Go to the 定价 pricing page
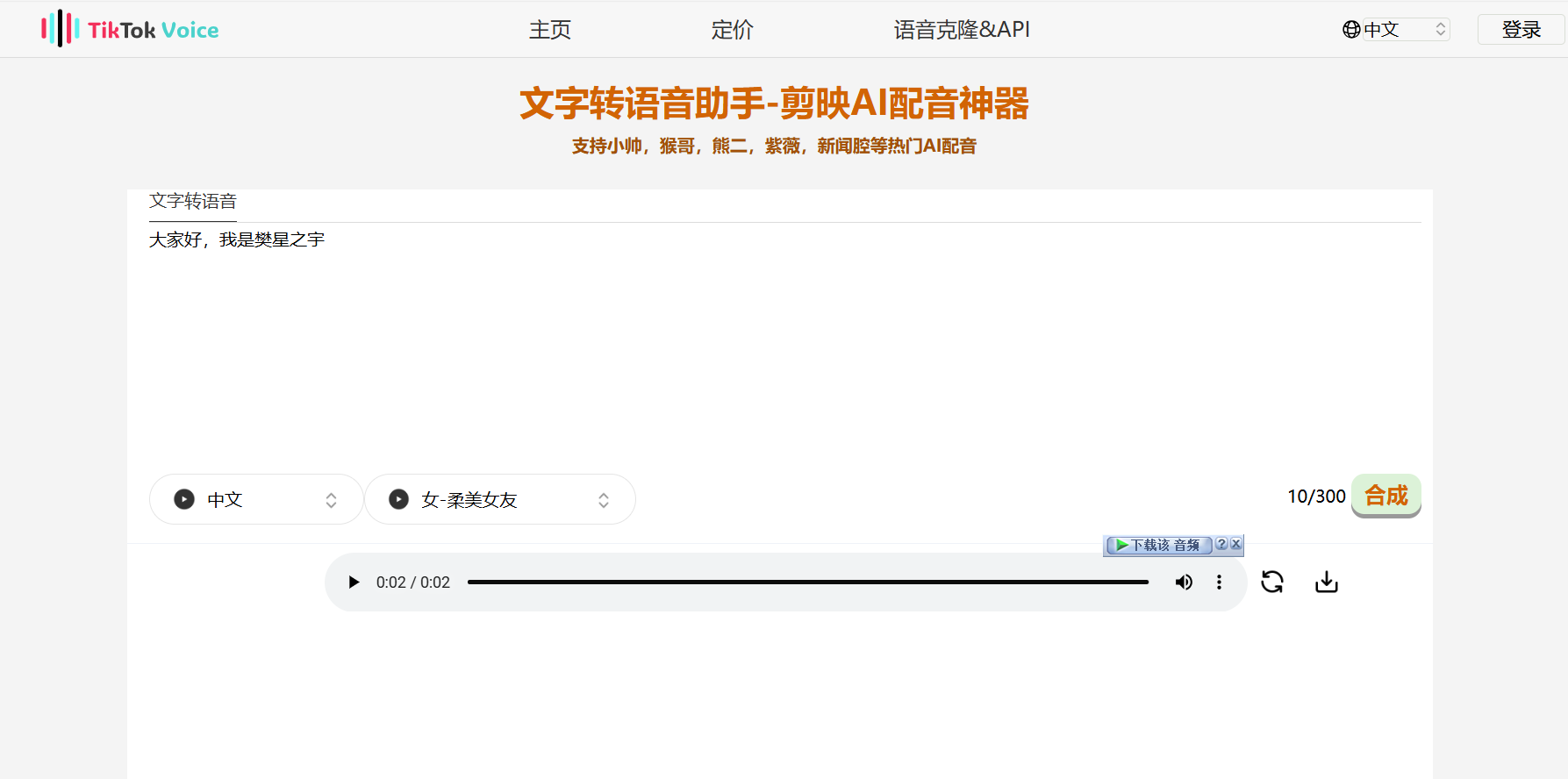This screenshot has height=779, width=1568. [732, 30]
